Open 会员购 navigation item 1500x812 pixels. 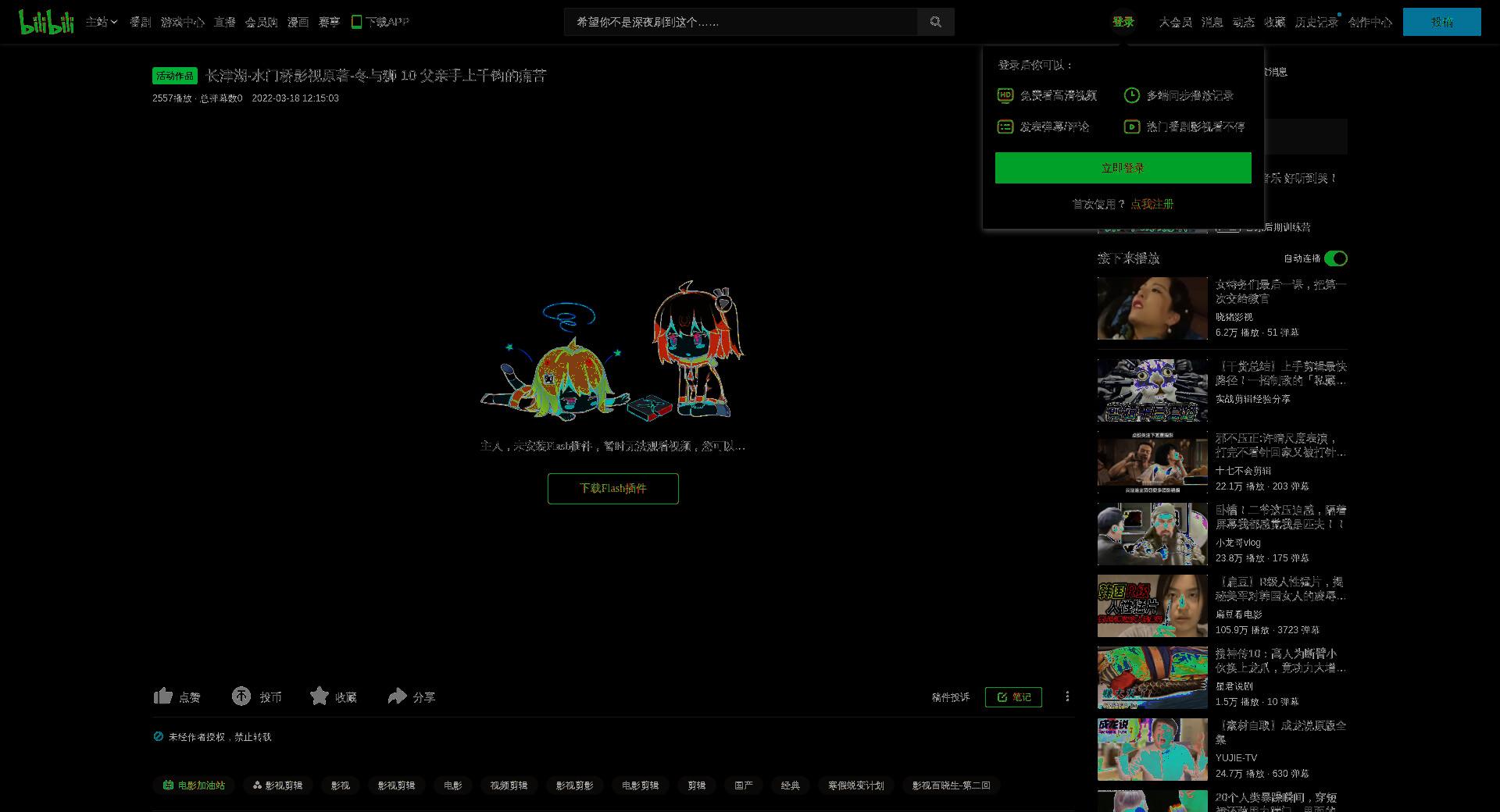tap(262, 22)
